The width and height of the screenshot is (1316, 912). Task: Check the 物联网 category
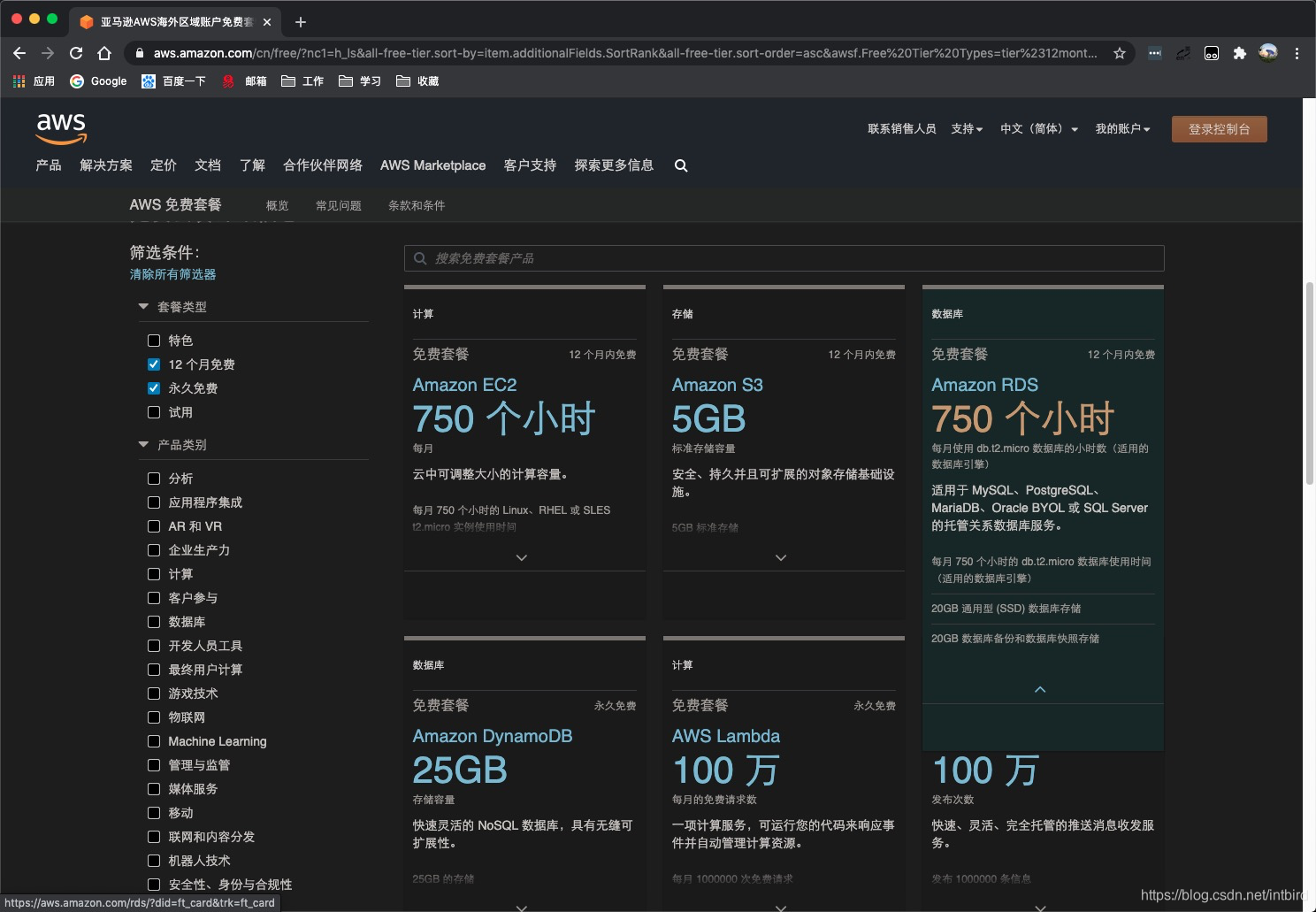154,717
